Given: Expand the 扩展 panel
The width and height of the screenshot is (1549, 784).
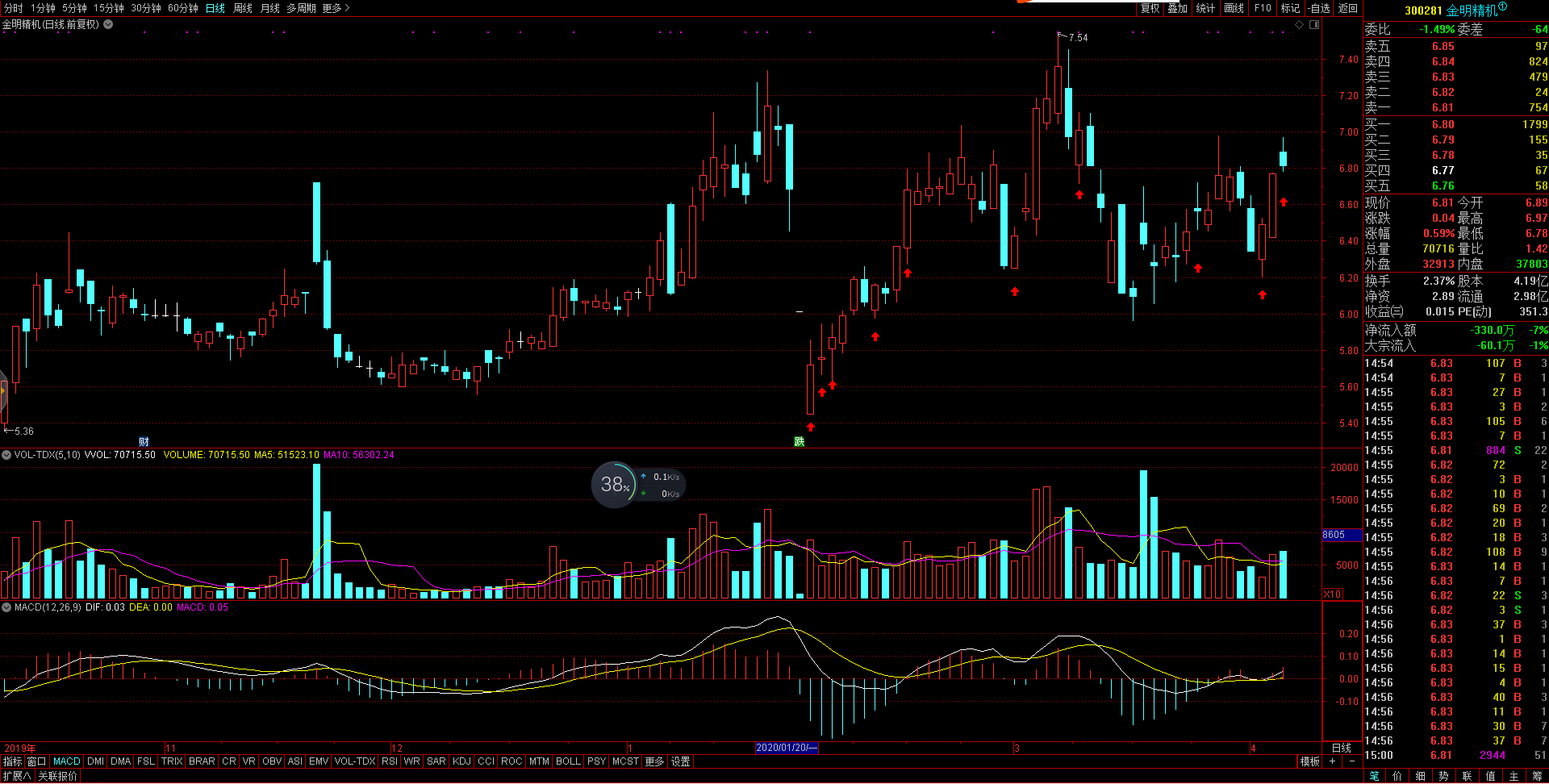Looking at the screenshot, I should (16, 776).
